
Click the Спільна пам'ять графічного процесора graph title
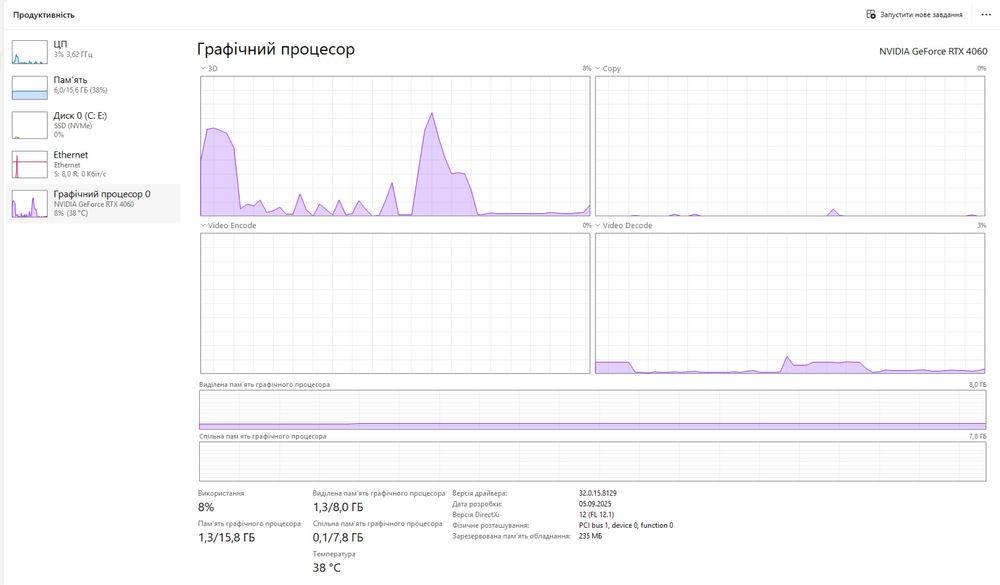263,436
